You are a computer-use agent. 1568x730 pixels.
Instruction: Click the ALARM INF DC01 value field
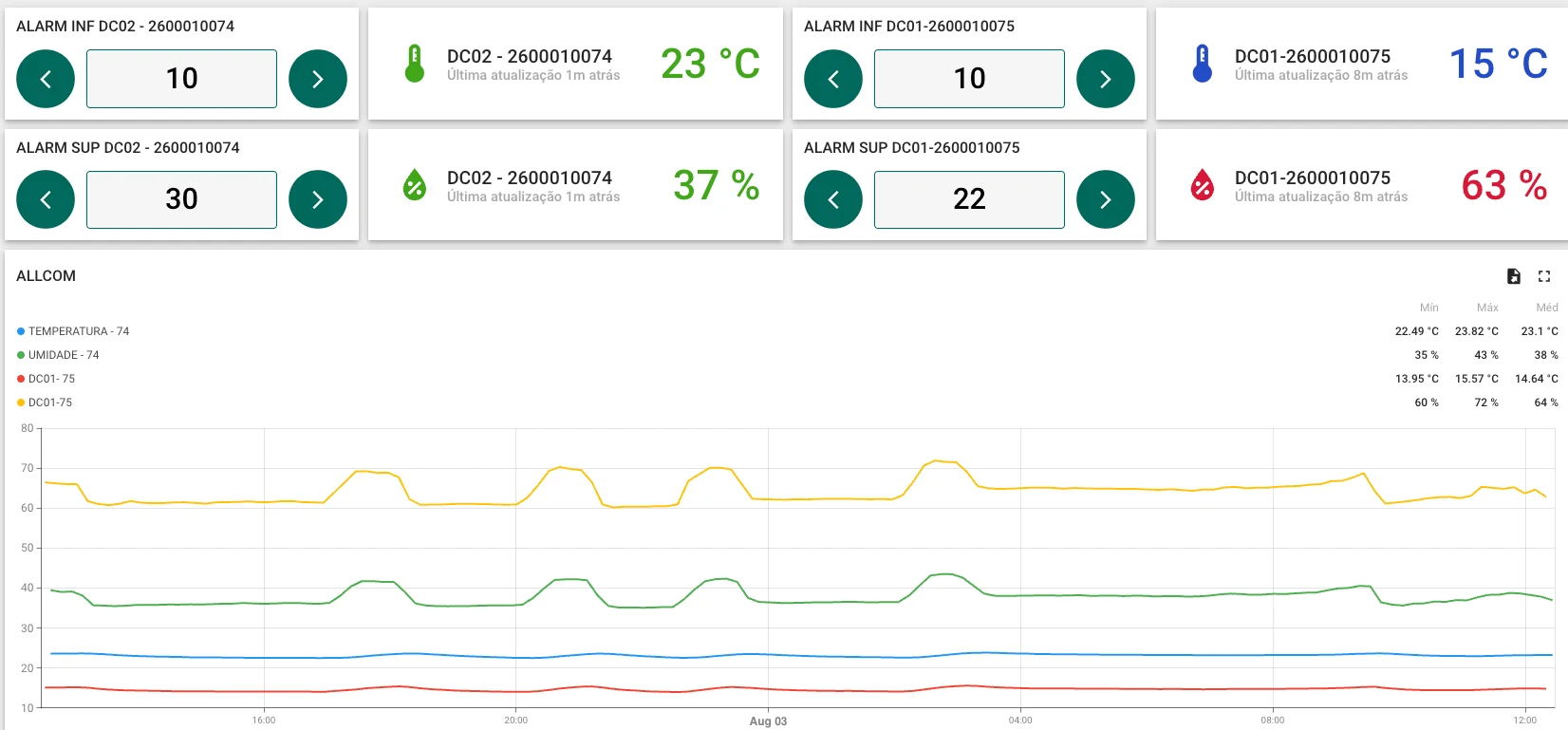tap(969, 79)
